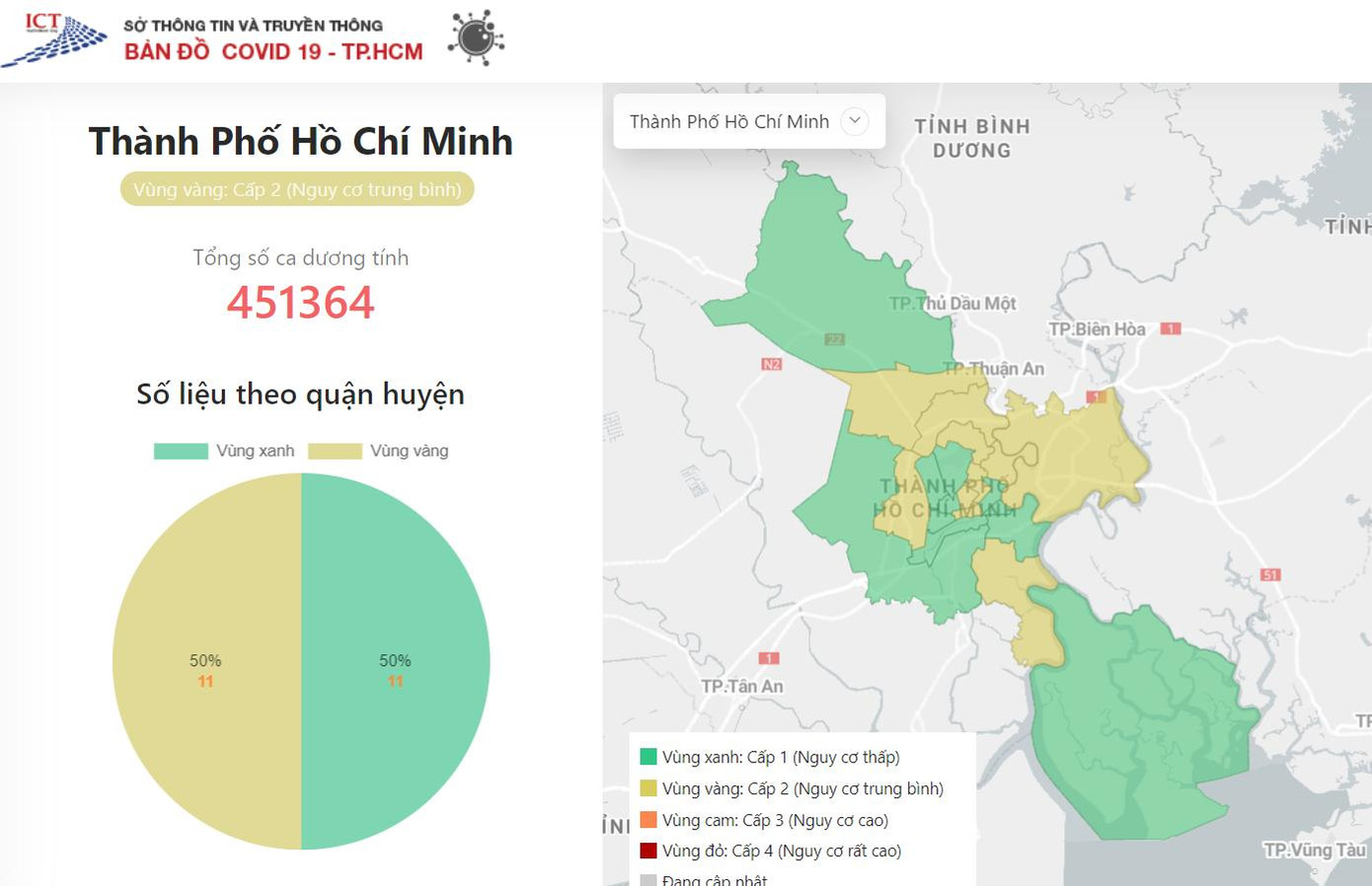Image resolution: width=1372 pixels, height=886 pixels.
Task: Click the chevron on the province selector
Action: tap(855, 120)
